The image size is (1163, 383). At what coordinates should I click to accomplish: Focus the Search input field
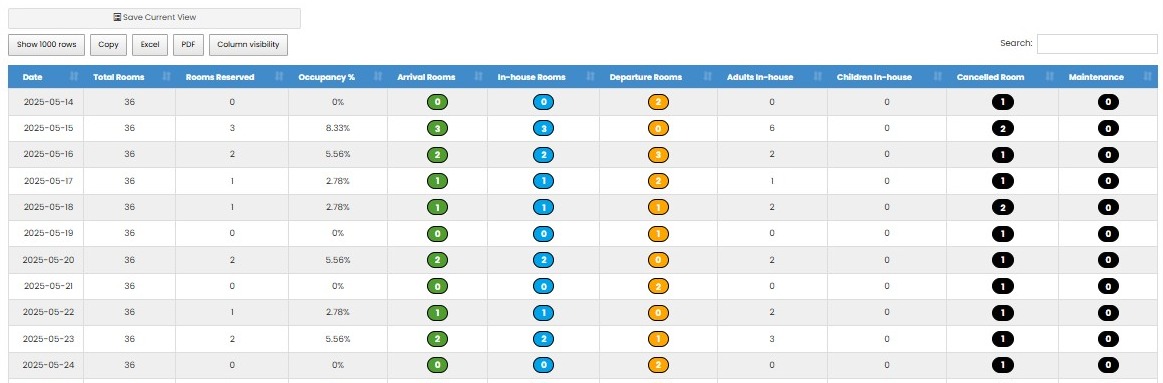point(1096,44)
